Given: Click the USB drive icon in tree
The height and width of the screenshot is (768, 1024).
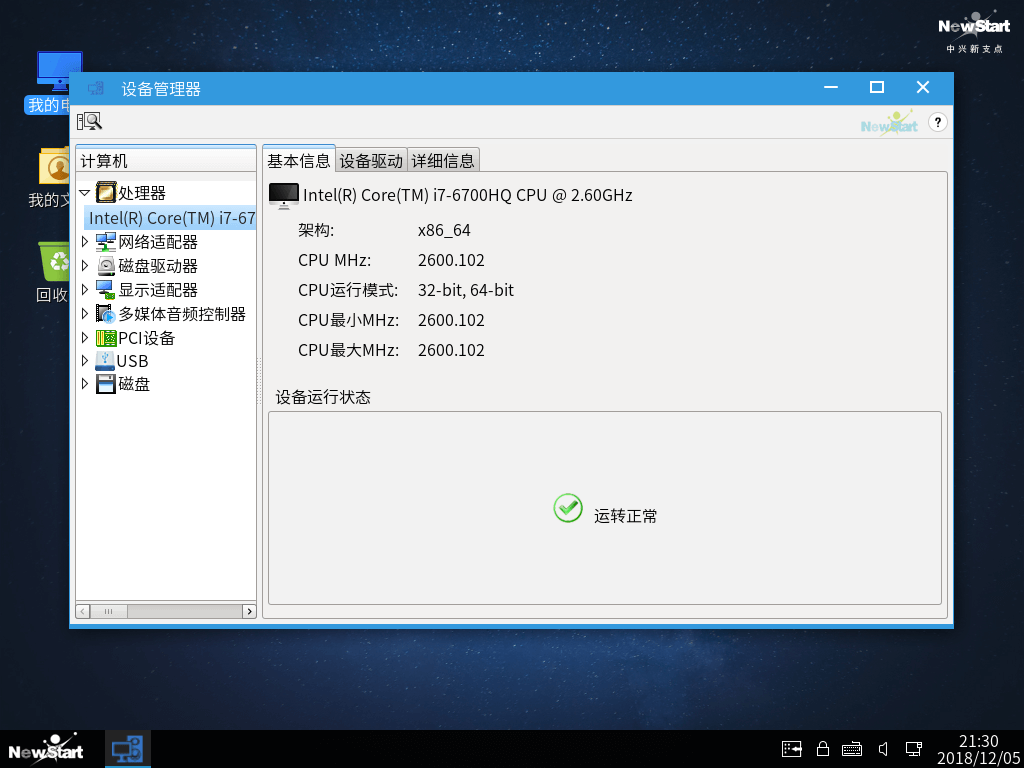Looking at the screenshot, I should click(x=104, y=360).
